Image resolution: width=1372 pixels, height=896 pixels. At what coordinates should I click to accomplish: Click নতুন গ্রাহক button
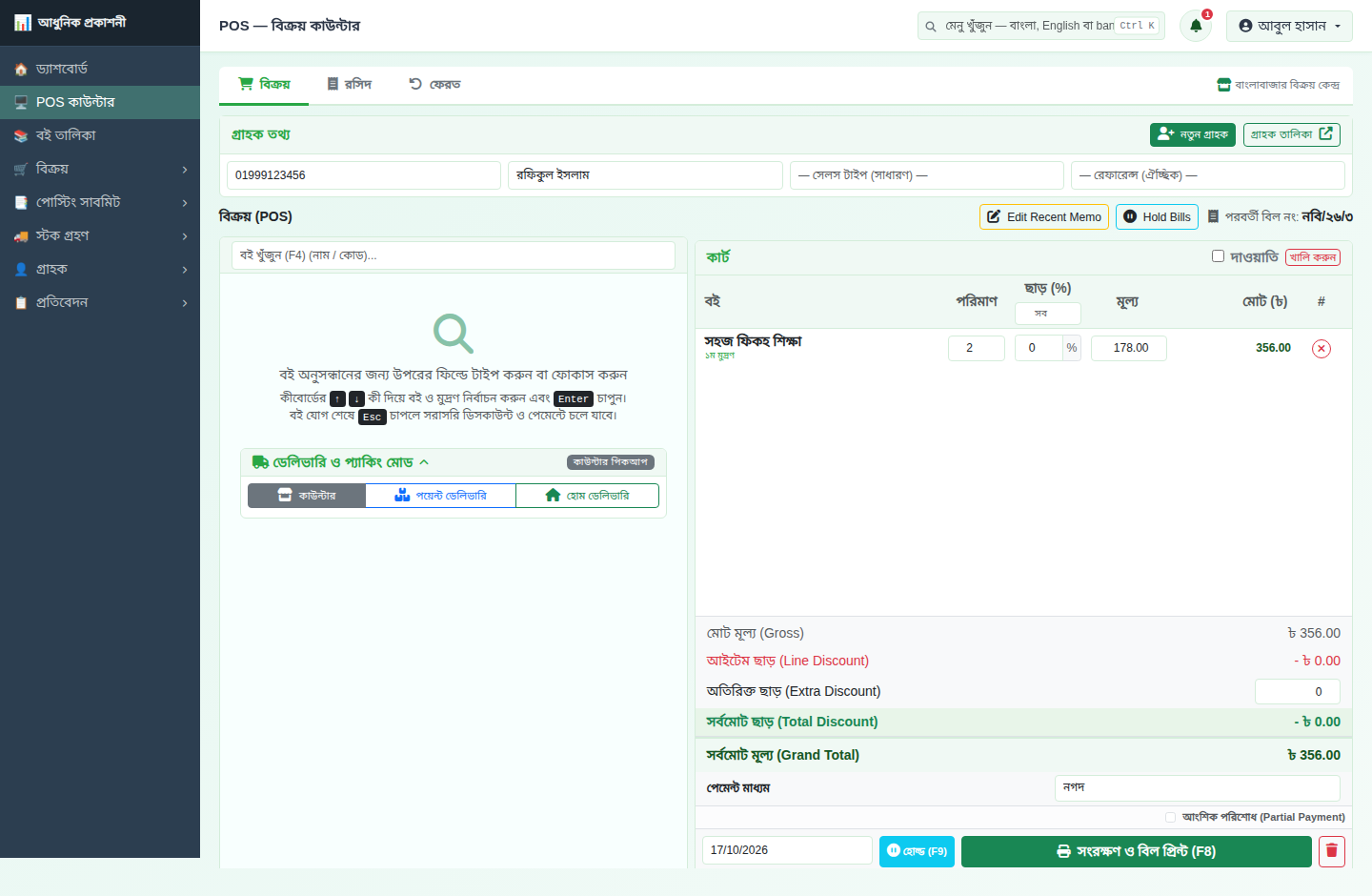(x=1193, y=134)
